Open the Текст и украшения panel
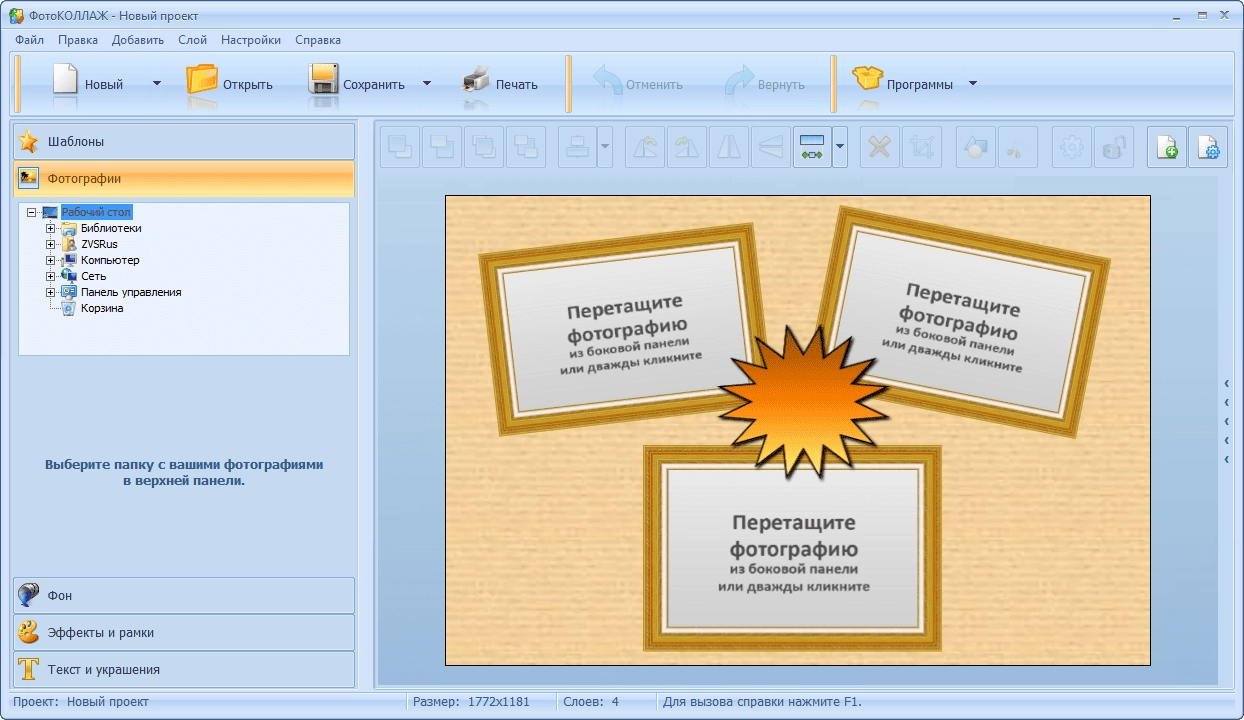 point(184,669)
